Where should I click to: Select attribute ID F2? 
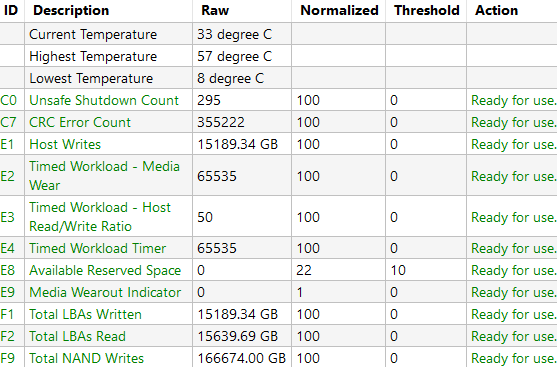tap(7, 336)
